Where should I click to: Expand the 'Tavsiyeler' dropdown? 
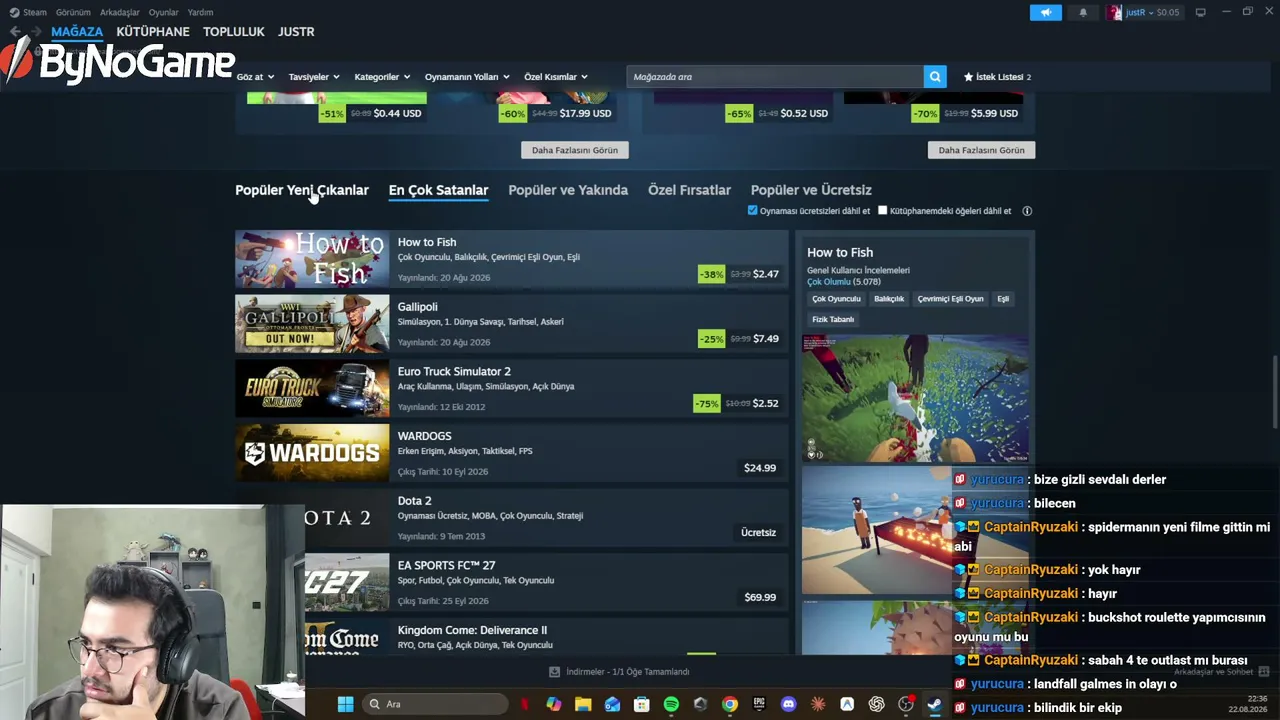point(314,77)
